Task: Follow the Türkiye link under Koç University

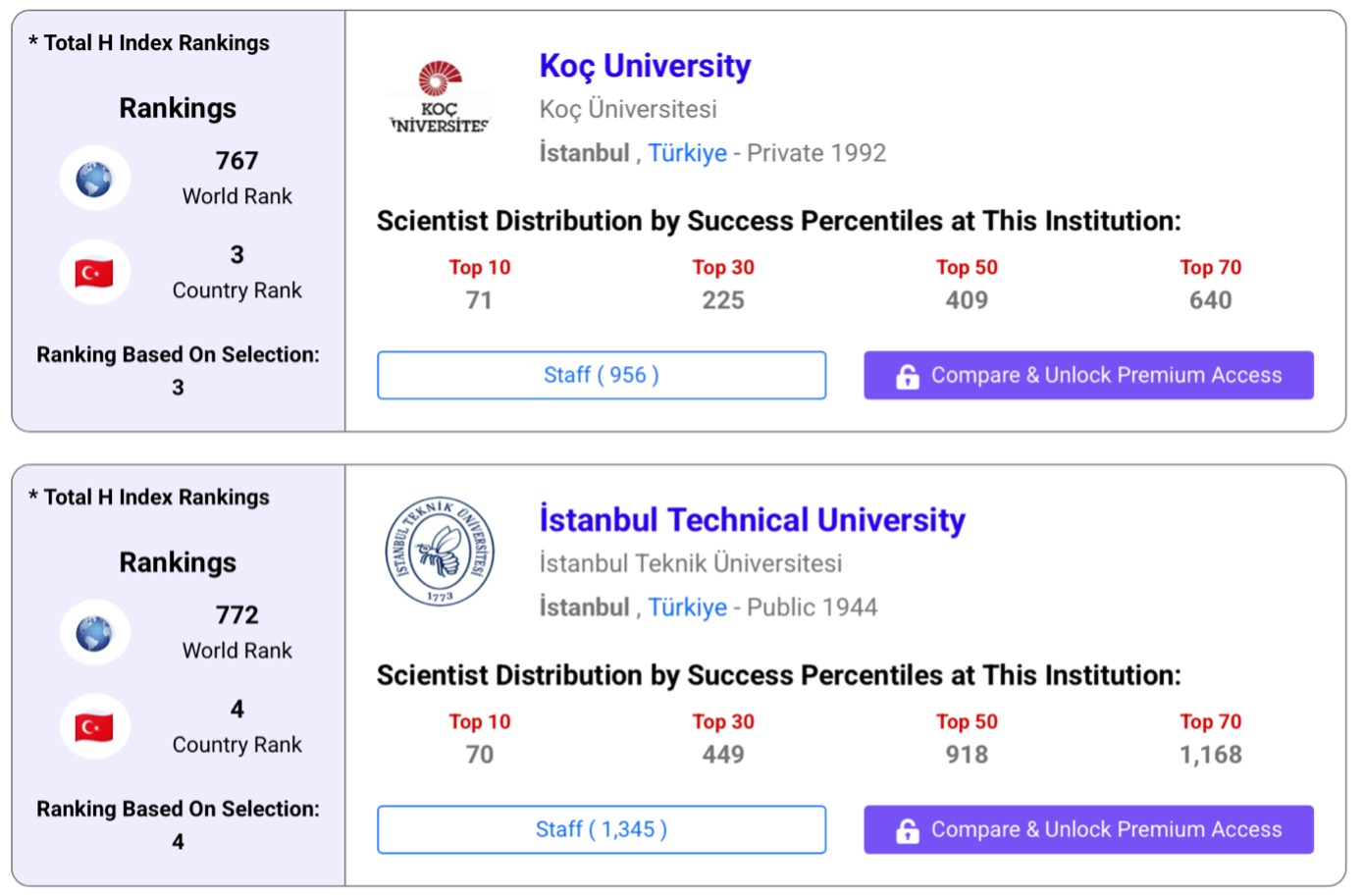Action: click(x=687, y=153)
